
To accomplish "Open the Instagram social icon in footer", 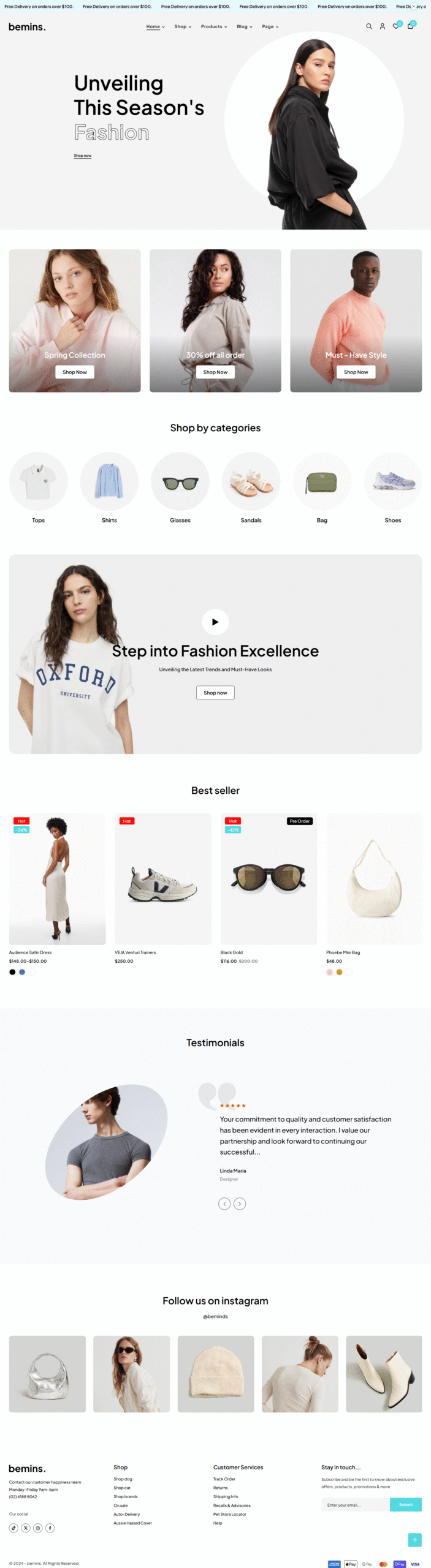I will point(38,1528).
